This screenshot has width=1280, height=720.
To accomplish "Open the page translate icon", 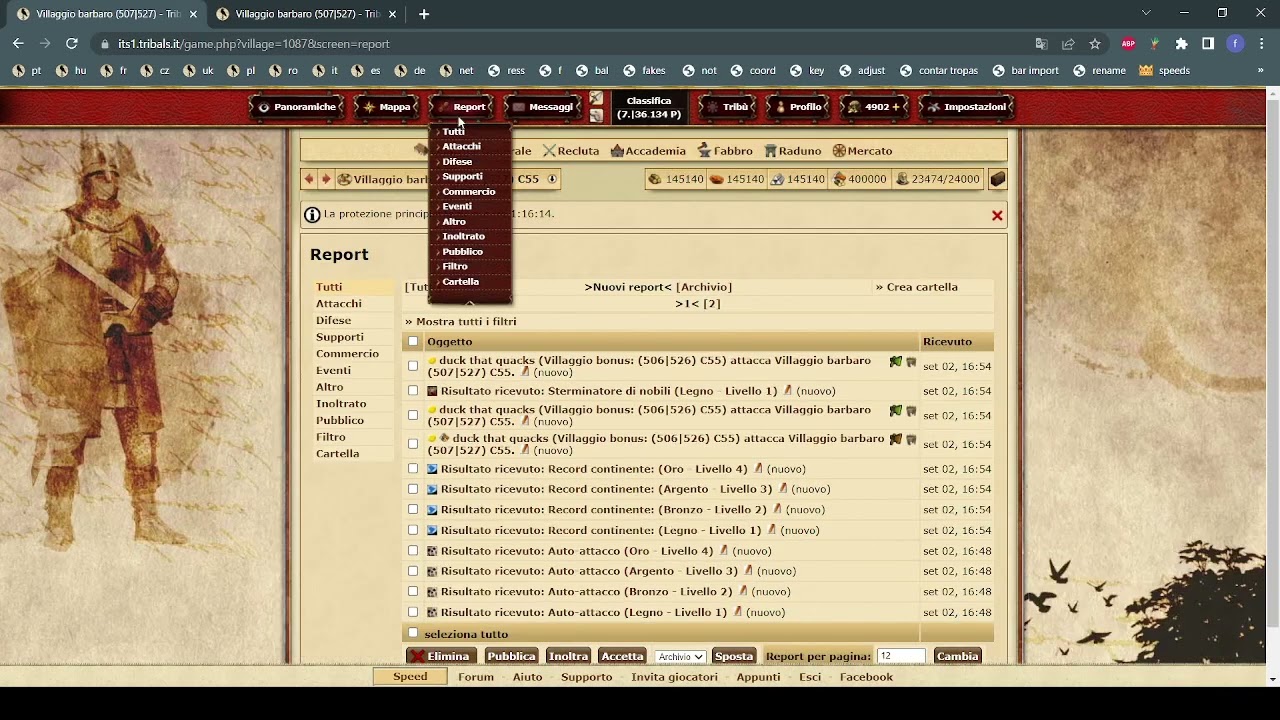I will tap(1042, 44).
